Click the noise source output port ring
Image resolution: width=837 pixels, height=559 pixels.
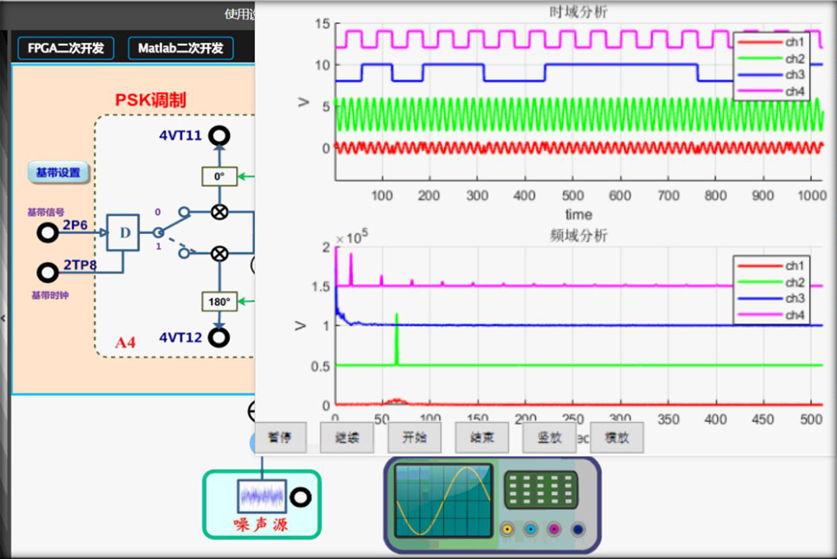300,497
